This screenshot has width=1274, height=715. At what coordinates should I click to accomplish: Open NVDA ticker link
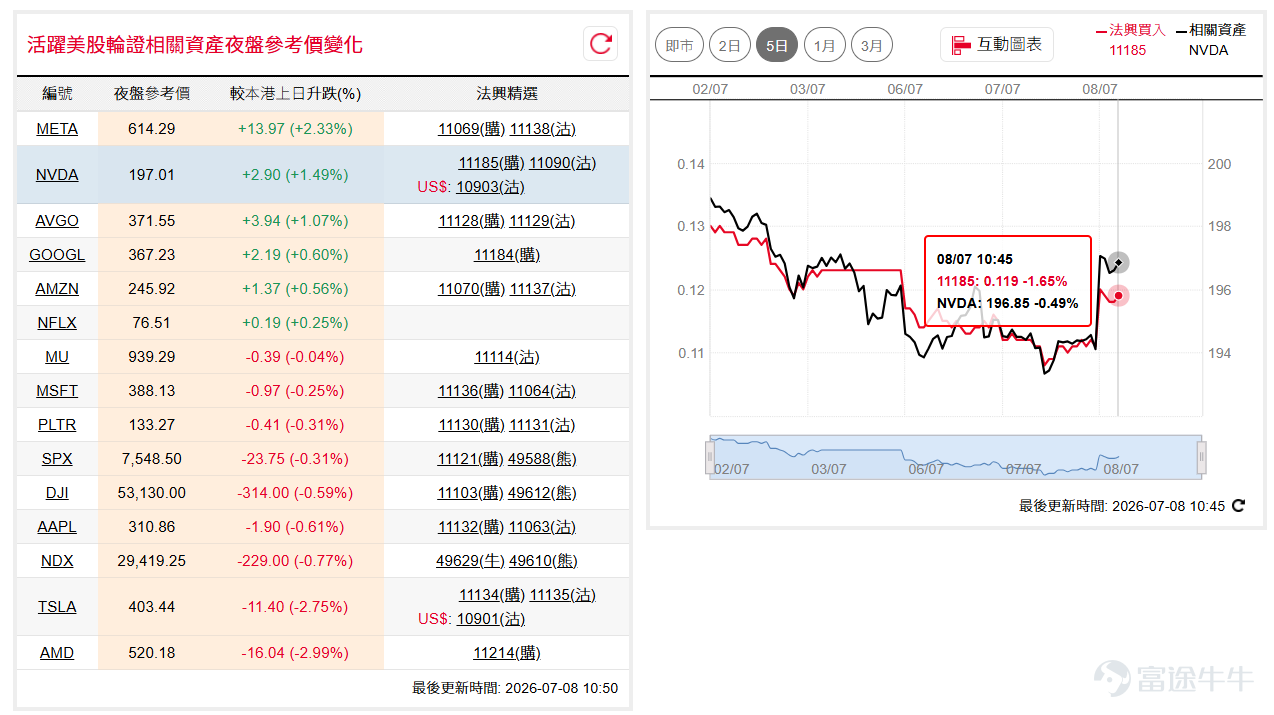pos(57,175)
